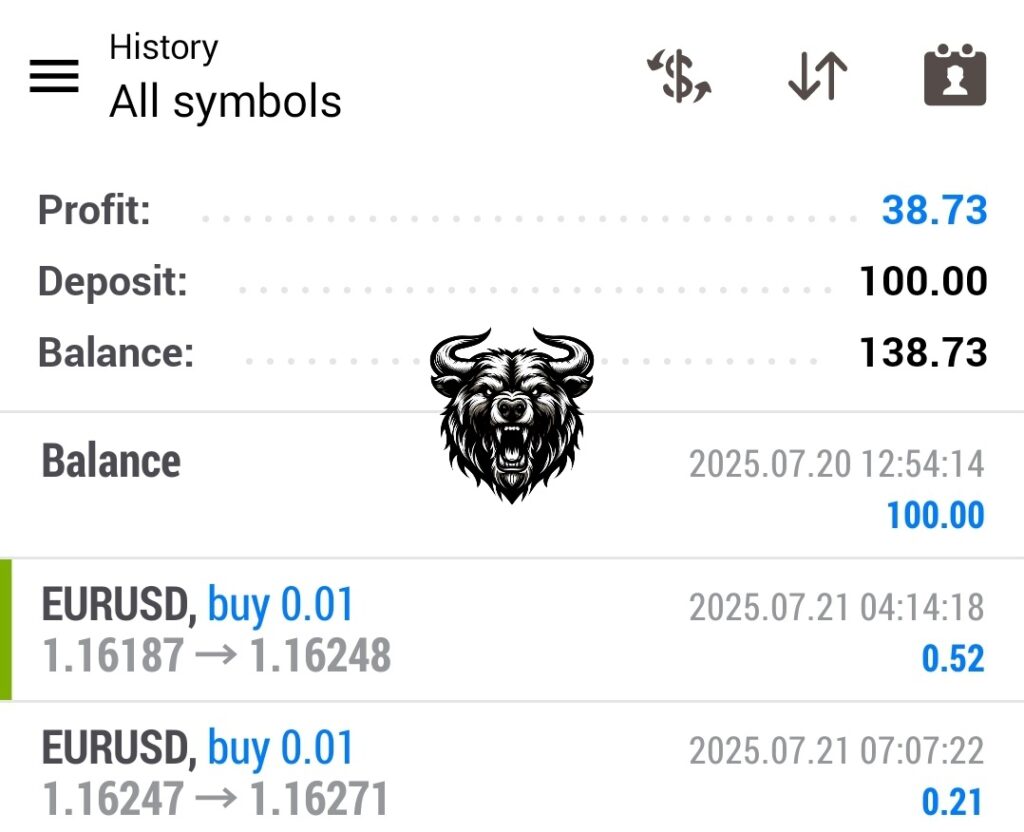Open the sort order arrows icon
1024x832 pixels.
coord(817,77)
